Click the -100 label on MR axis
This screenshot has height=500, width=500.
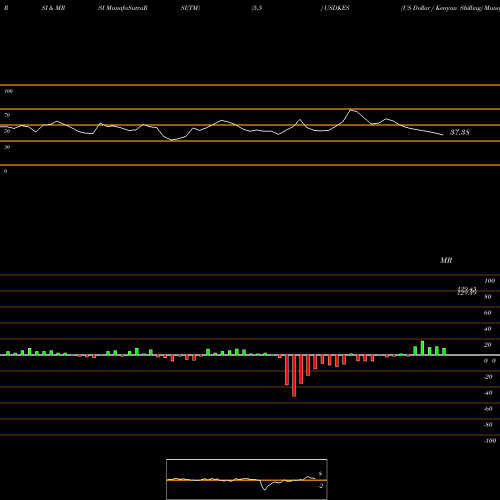[490, 441]
